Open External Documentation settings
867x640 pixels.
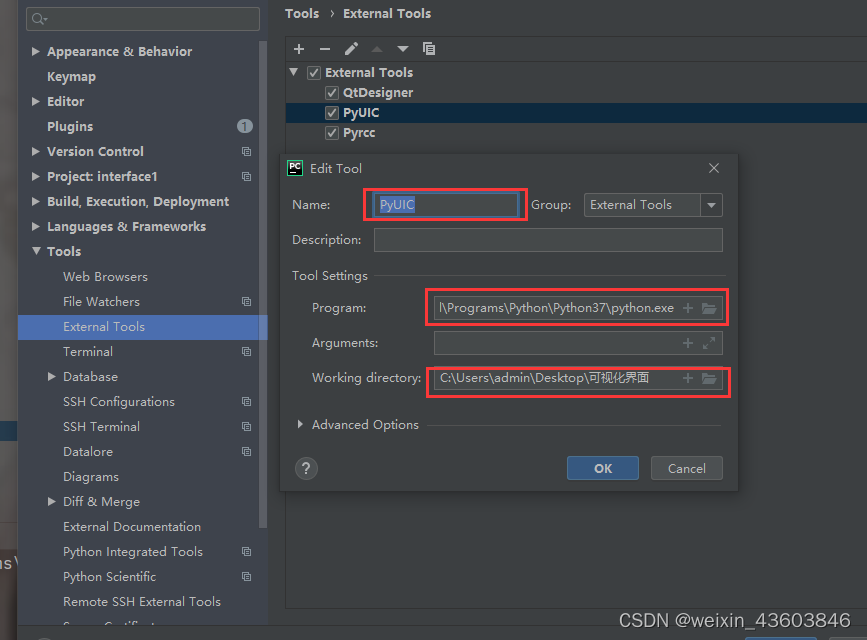[x=132, y=527]
